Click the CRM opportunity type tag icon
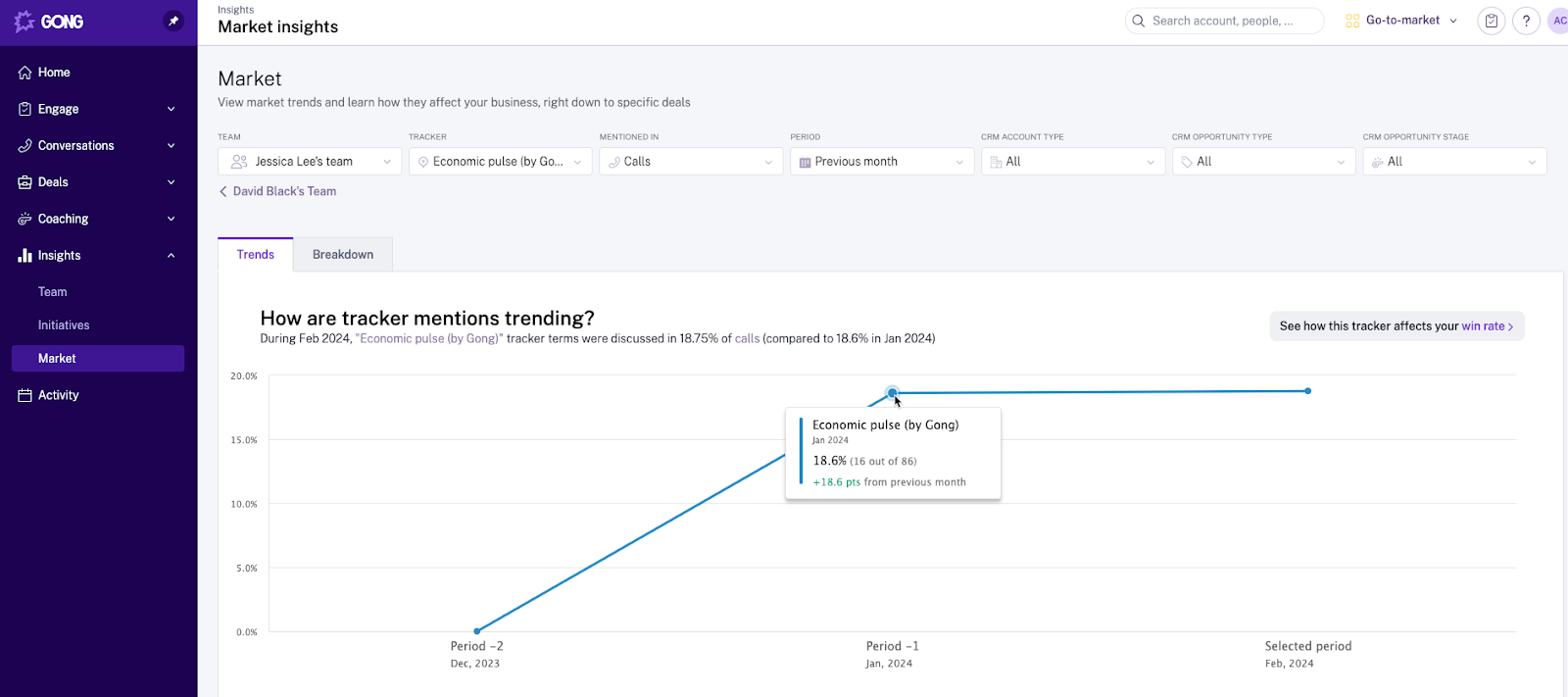This screenshot has height=697, width=1568. 1187,162
